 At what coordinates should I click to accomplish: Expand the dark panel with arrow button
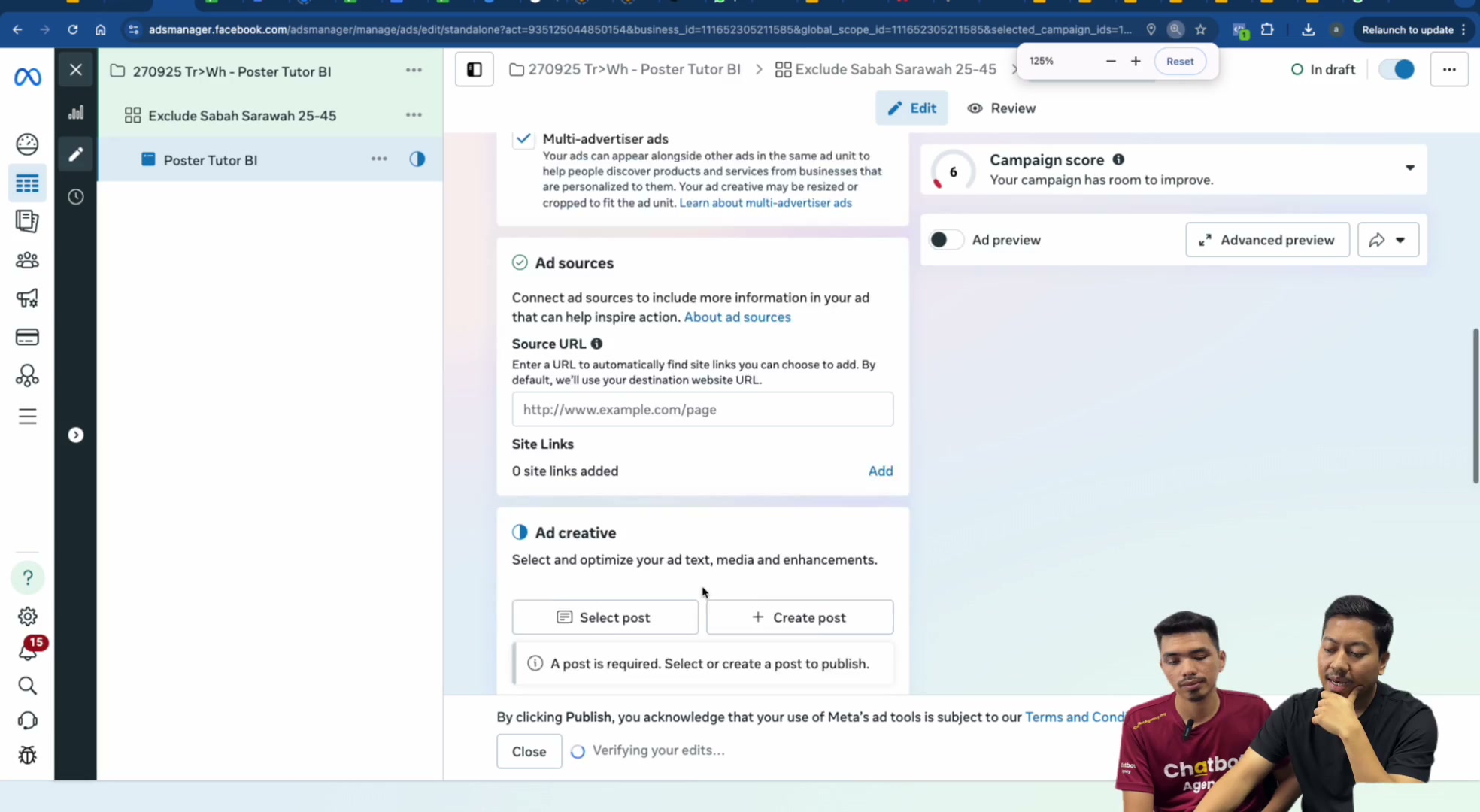pyautogui.click(x=76, y=435)
